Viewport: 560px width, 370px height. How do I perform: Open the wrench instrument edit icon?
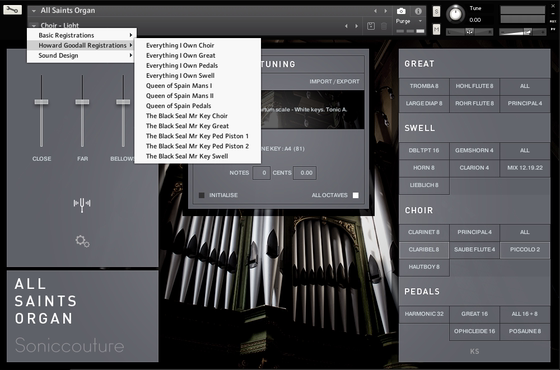12,10
